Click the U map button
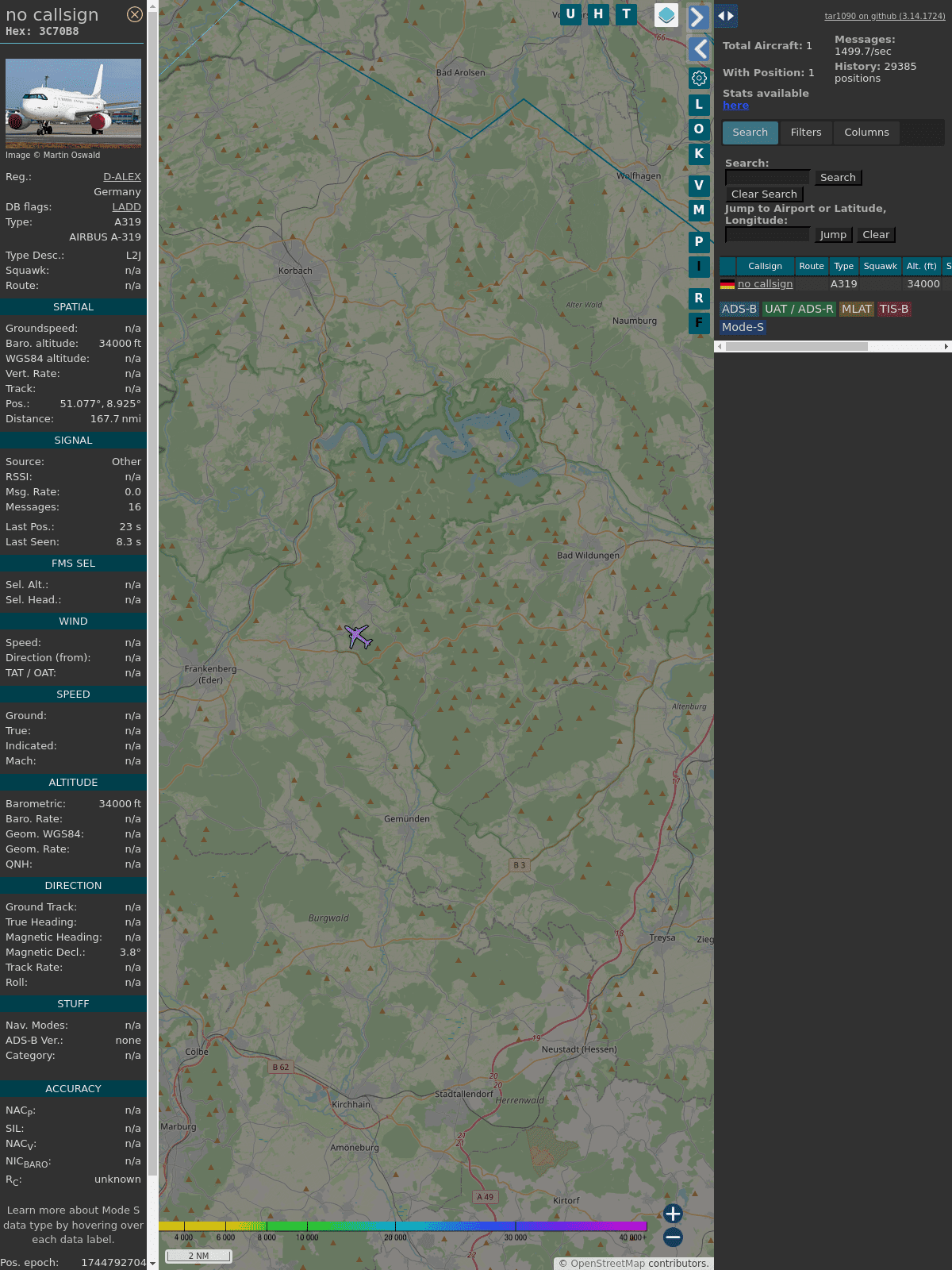952x1270 pixels. (x=570, y=14)
